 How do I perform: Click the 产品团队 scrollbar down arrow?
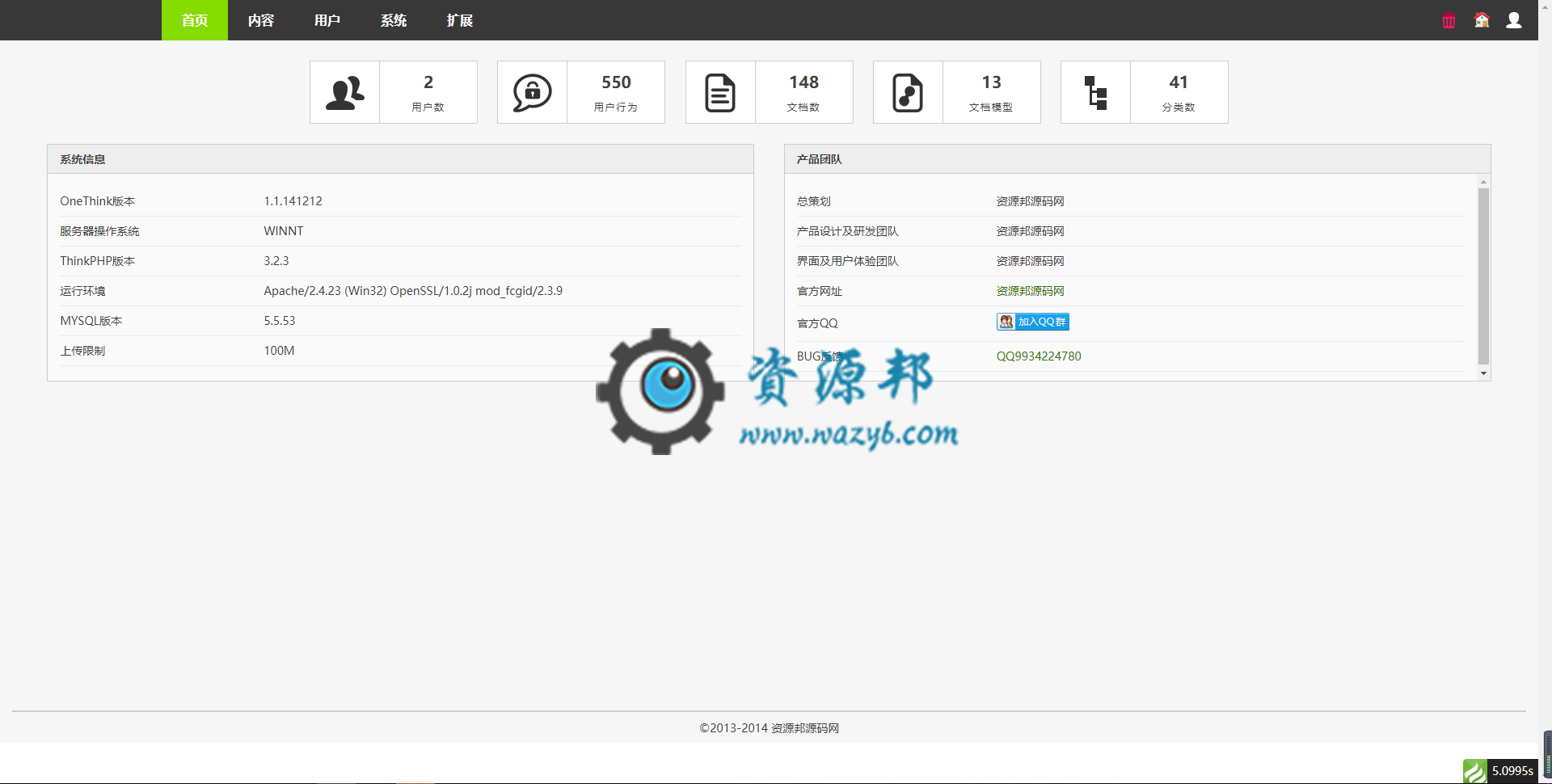(x=1483, y=373)
